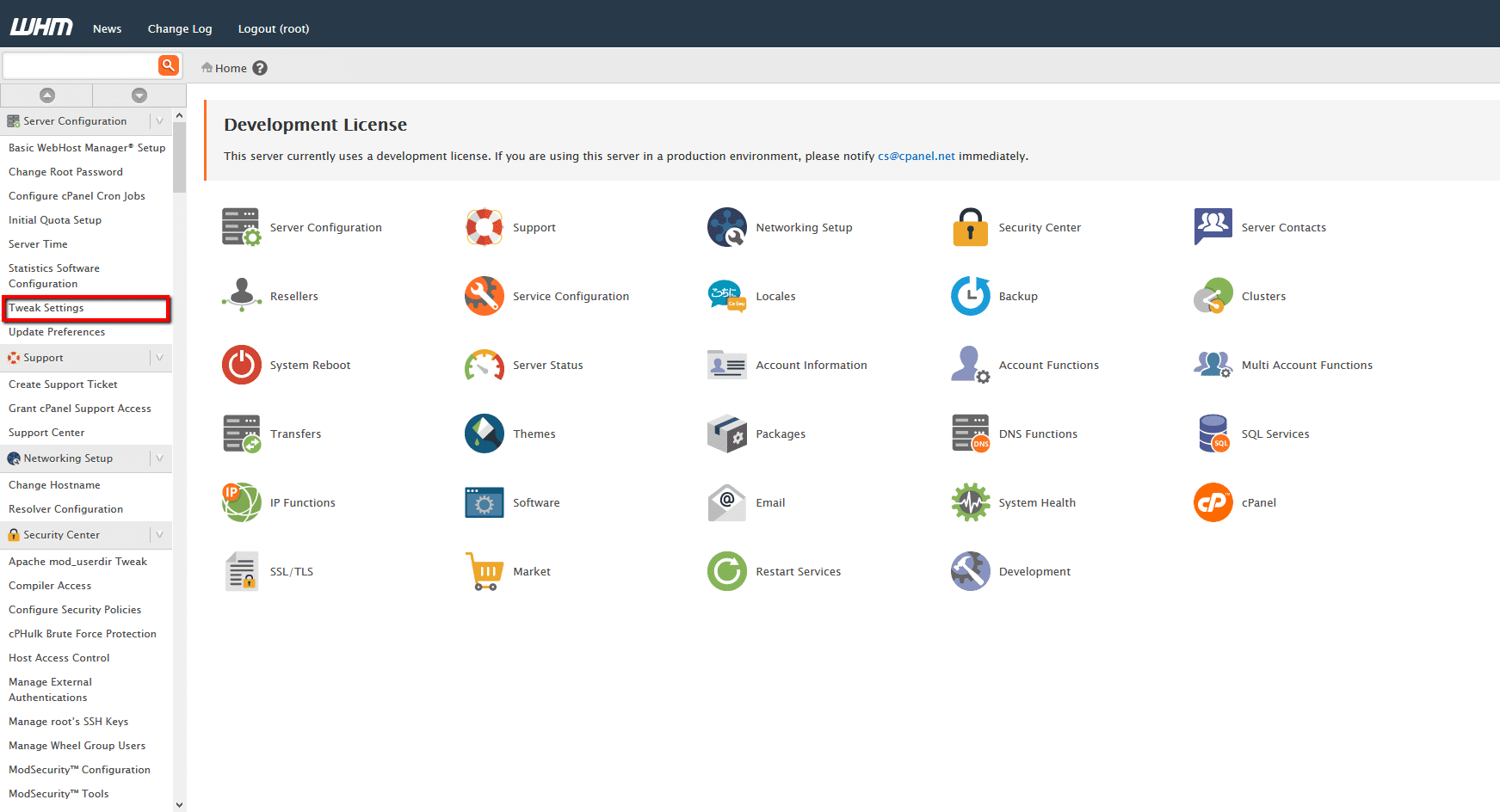The image size is (1500, 812).
Task: Open Change Hostname in the sidebar
Action: (54, 485)
